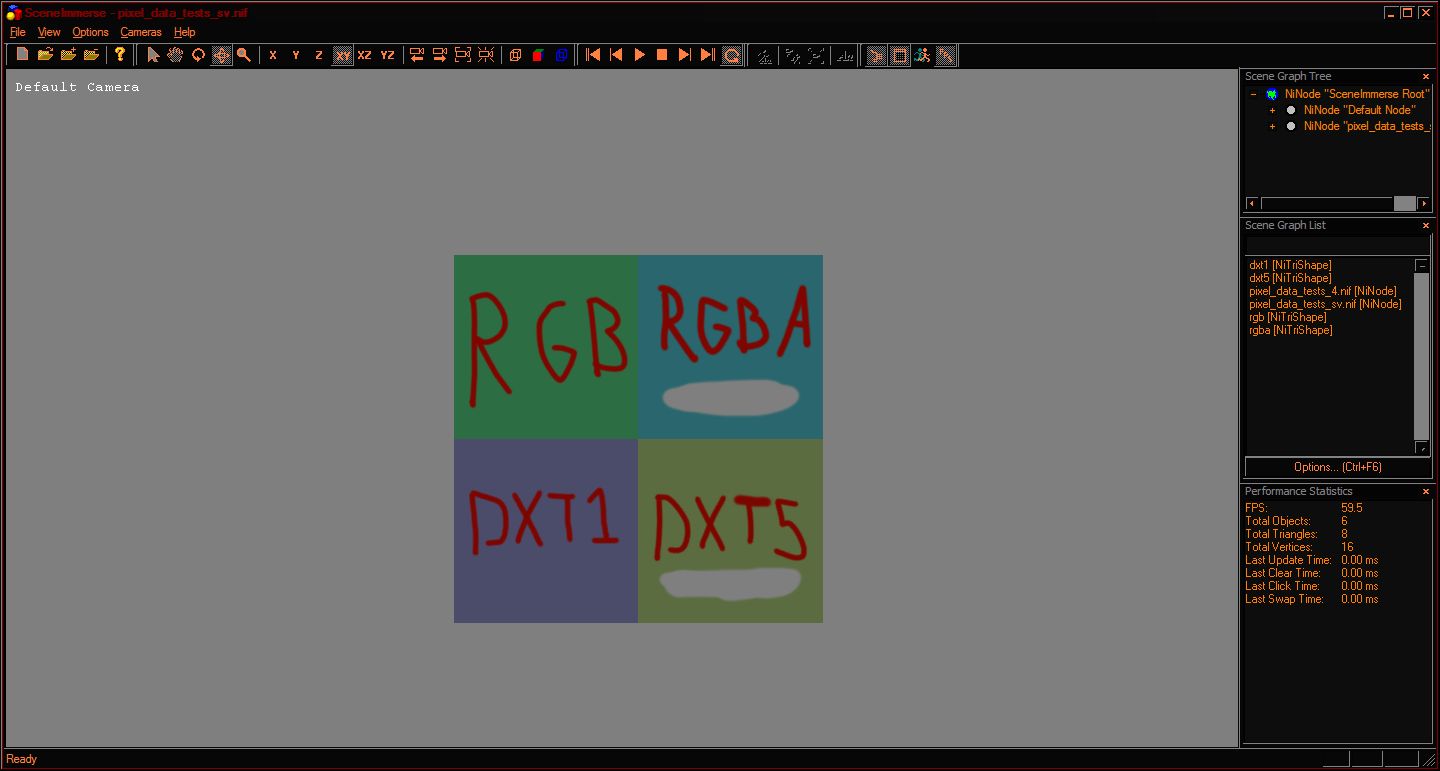Click the Remove file folder-minus icon
The height and width of the screenshot is (771, 1440).
91,55
